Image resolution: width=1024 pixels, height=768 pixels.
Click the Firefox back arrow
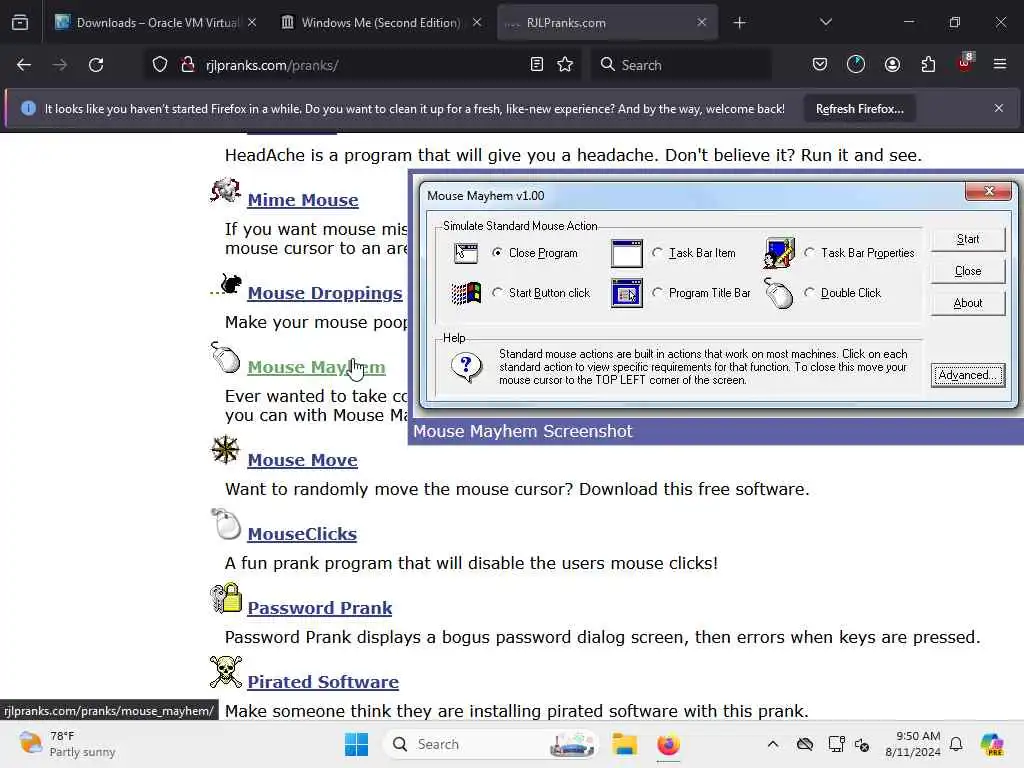(24, 65)
